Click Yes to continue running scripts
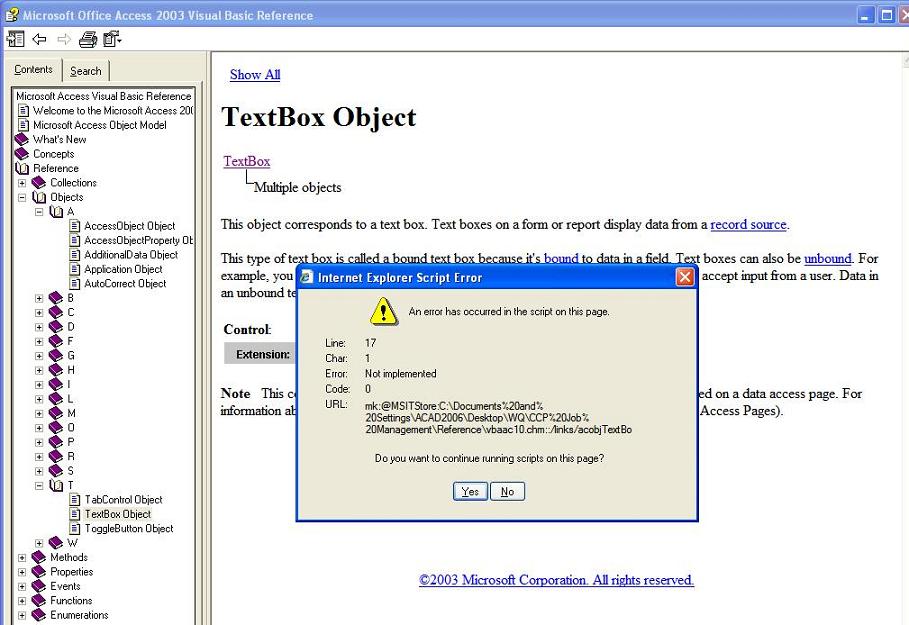Image resolution: width=909 pixels, height=625 pixels. pos(470,492)
